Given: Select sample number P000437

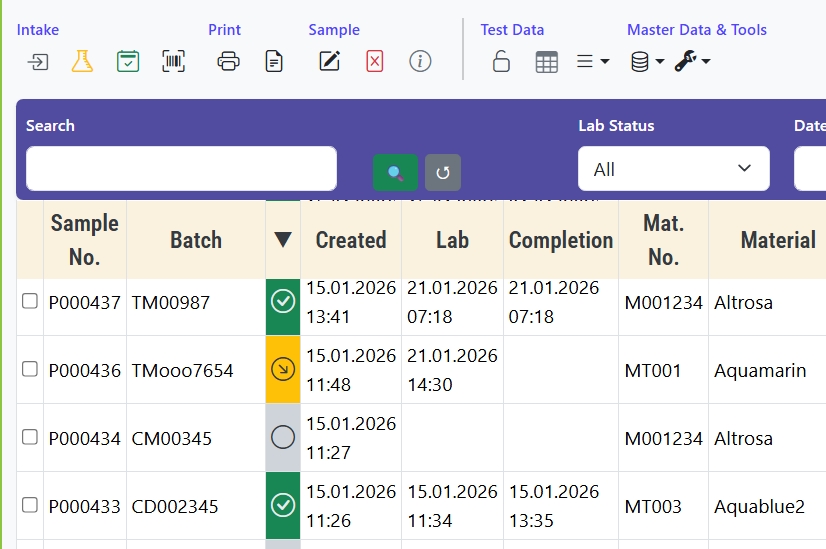Looking at the screenshot, I should [x=84, y=302].
